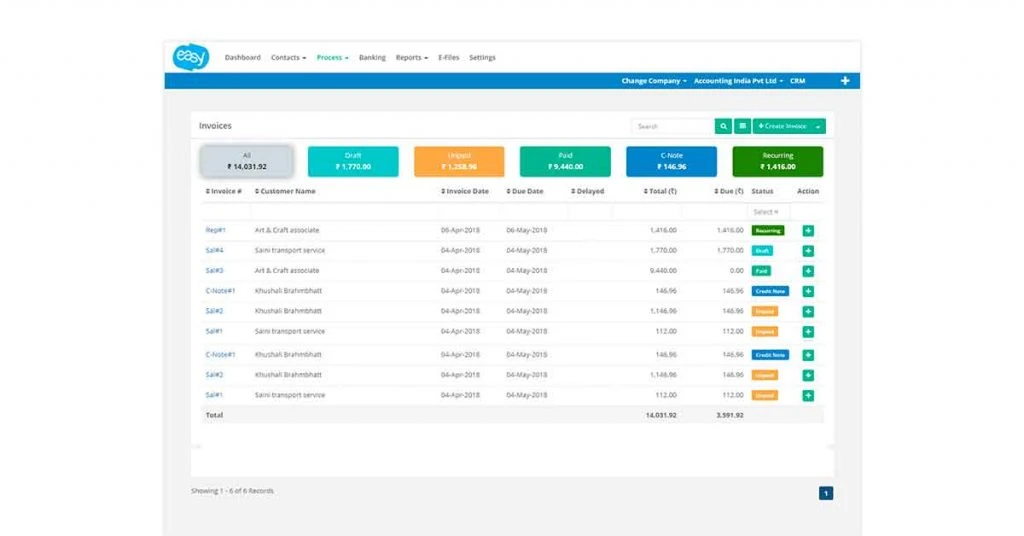1024x536 pixels.
Task: Sort table by Total (₹) column
Action: click(x=660, y=191)
